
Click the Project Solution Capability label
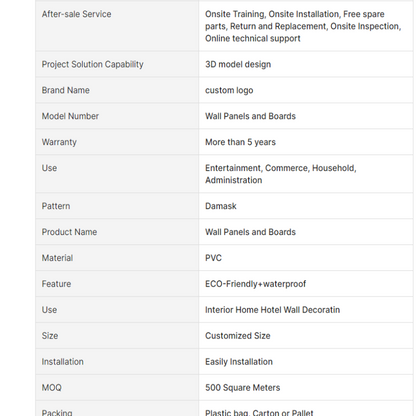tap(92, 64)
